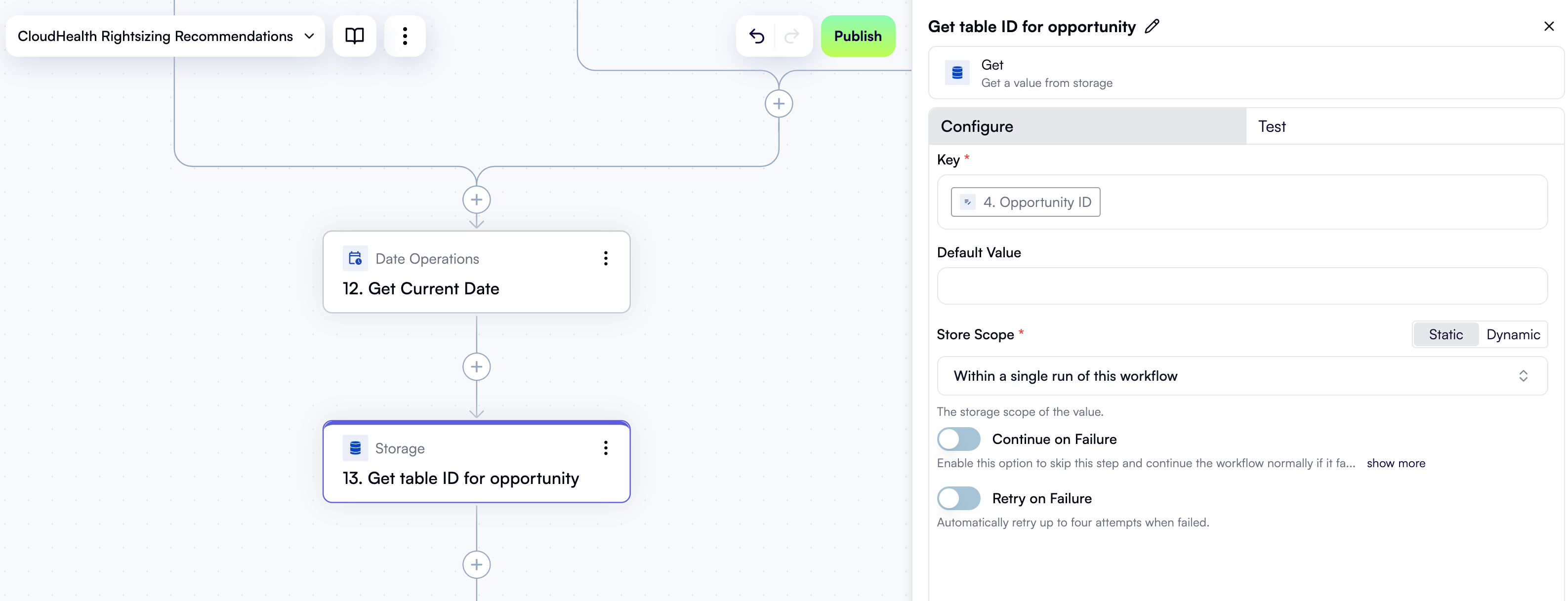Add a step below Get table ID node
Screen dimensions: 1568x601
(477, 564)
